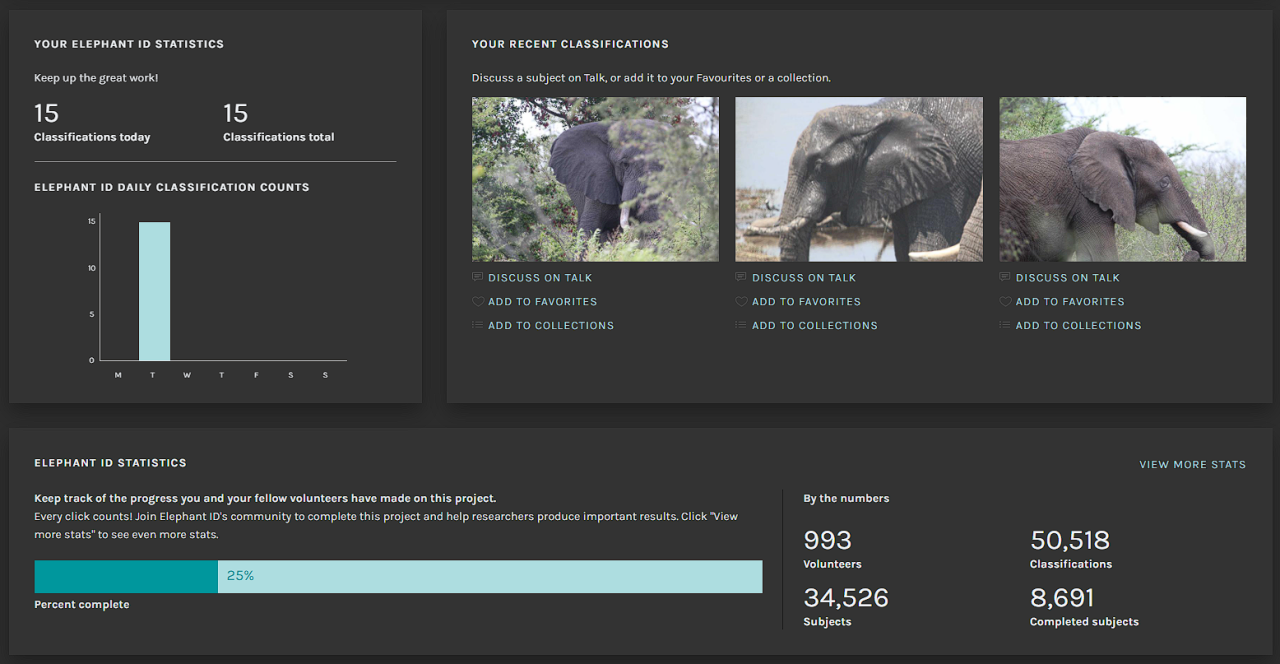Click the collections list icon under third photo
The width and height of the screenshot is (1280, 664).
1005,325
